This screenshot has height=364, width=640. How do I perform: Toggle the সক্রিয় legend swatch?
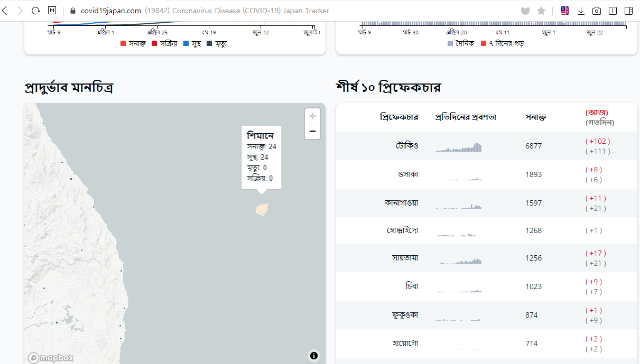(x=154, y=44)
